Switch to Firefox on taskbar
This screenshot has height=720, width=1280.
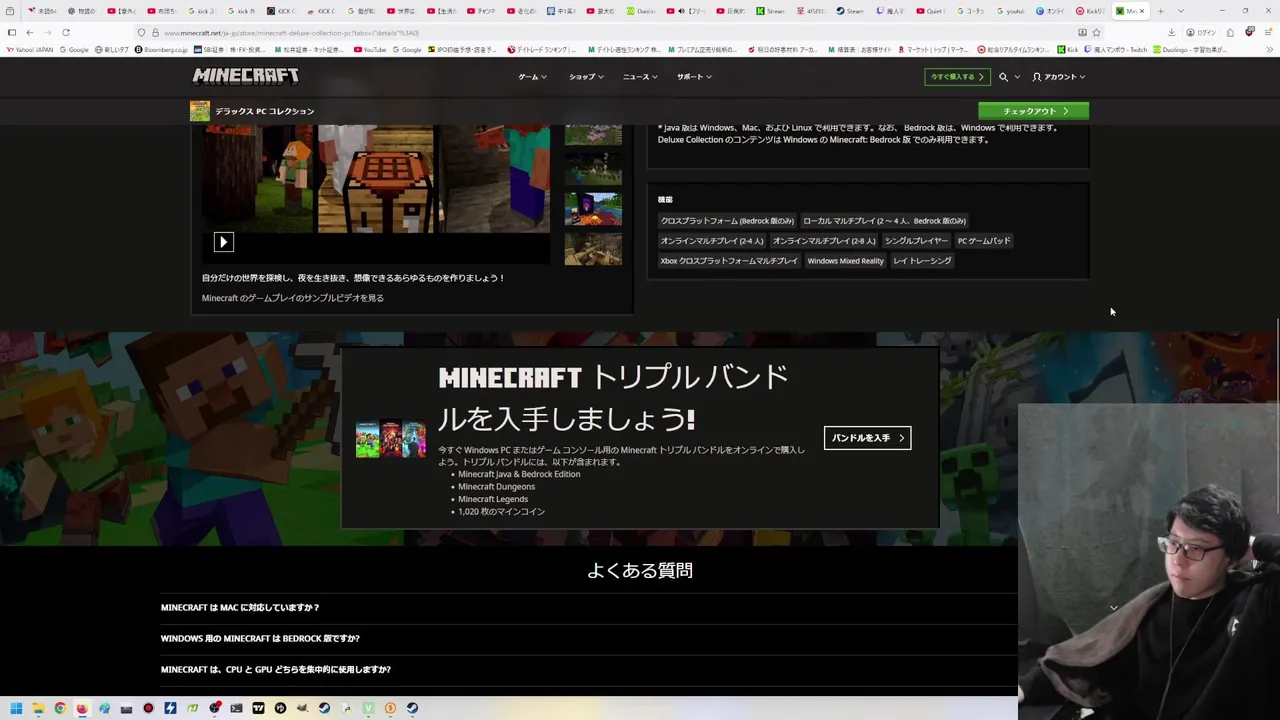[82, 708]
